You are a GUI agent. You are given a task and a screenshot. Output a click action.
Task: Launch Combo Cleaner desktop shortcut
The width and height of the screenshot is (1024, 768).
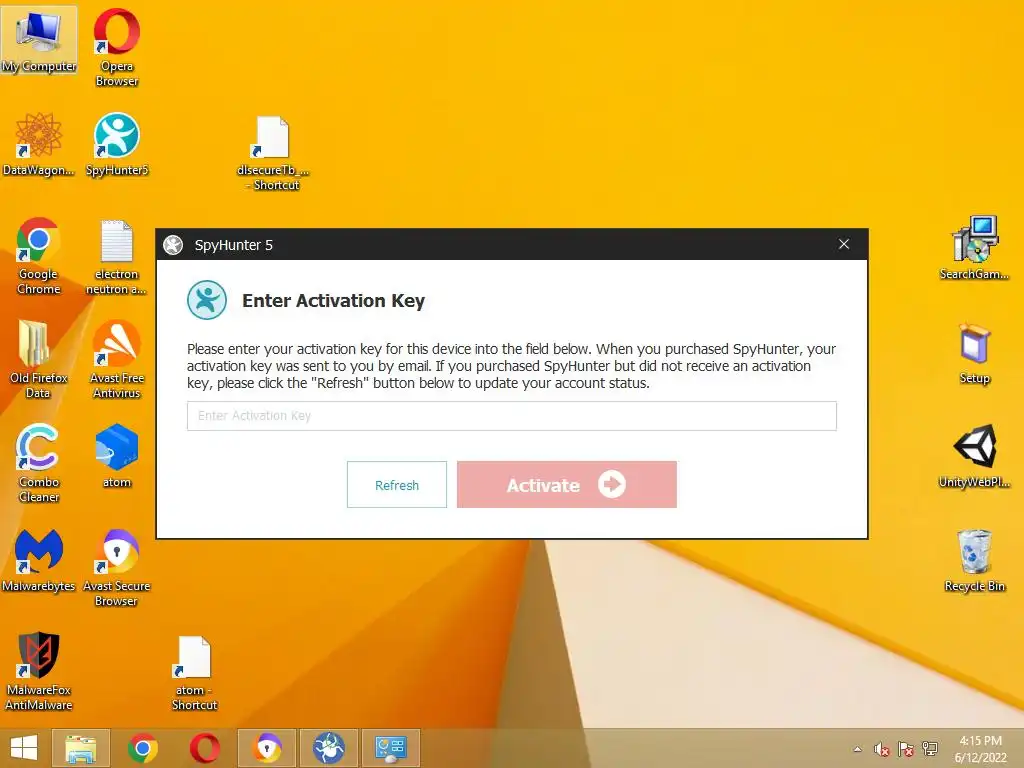39,463
